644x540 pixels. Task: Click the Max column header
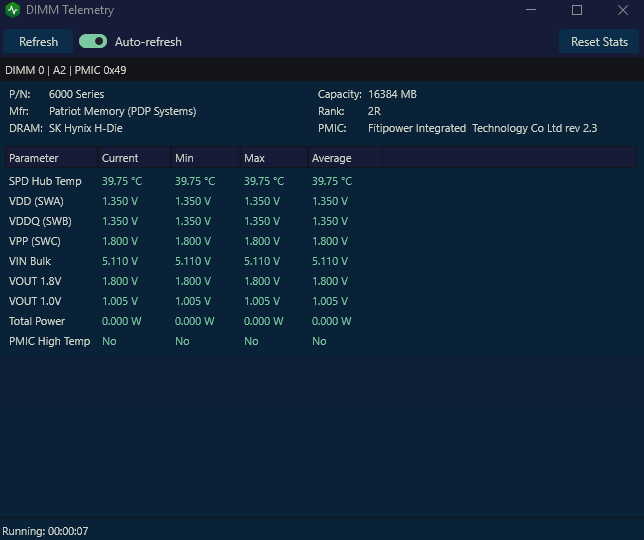(274, 158)
